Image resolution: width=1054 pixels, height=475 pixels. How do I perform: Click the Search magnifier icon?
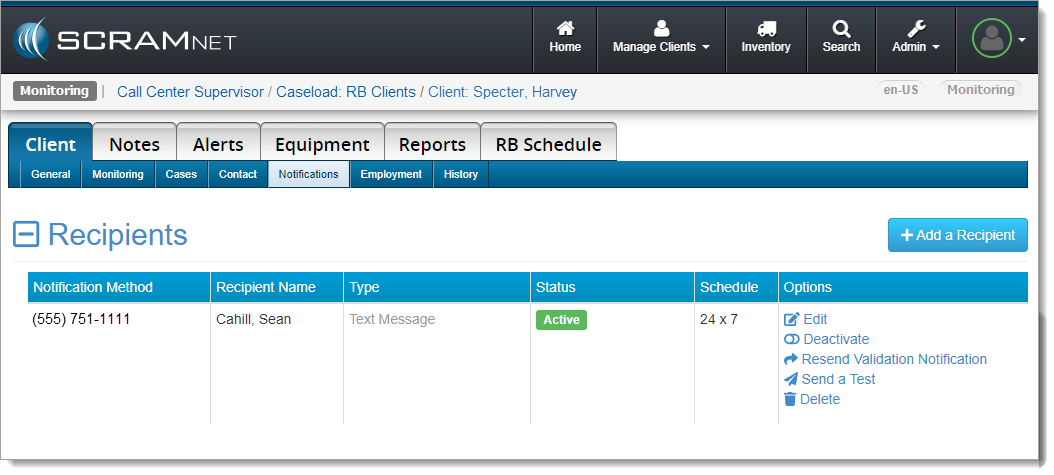(x=841, y=29)
